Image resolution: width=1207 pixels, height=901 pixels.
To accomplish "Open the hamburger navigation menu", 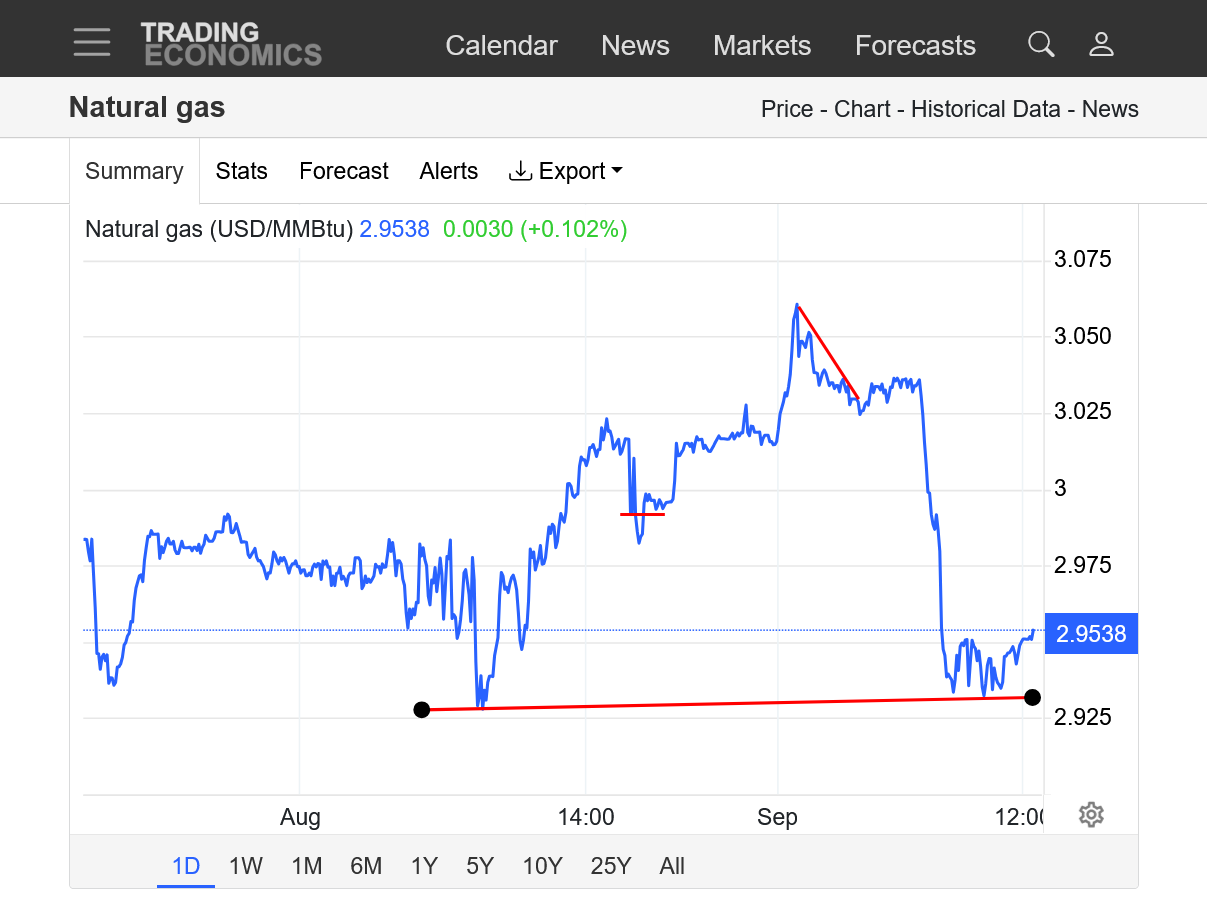I will pyautogui.click(x=91, y=42).
